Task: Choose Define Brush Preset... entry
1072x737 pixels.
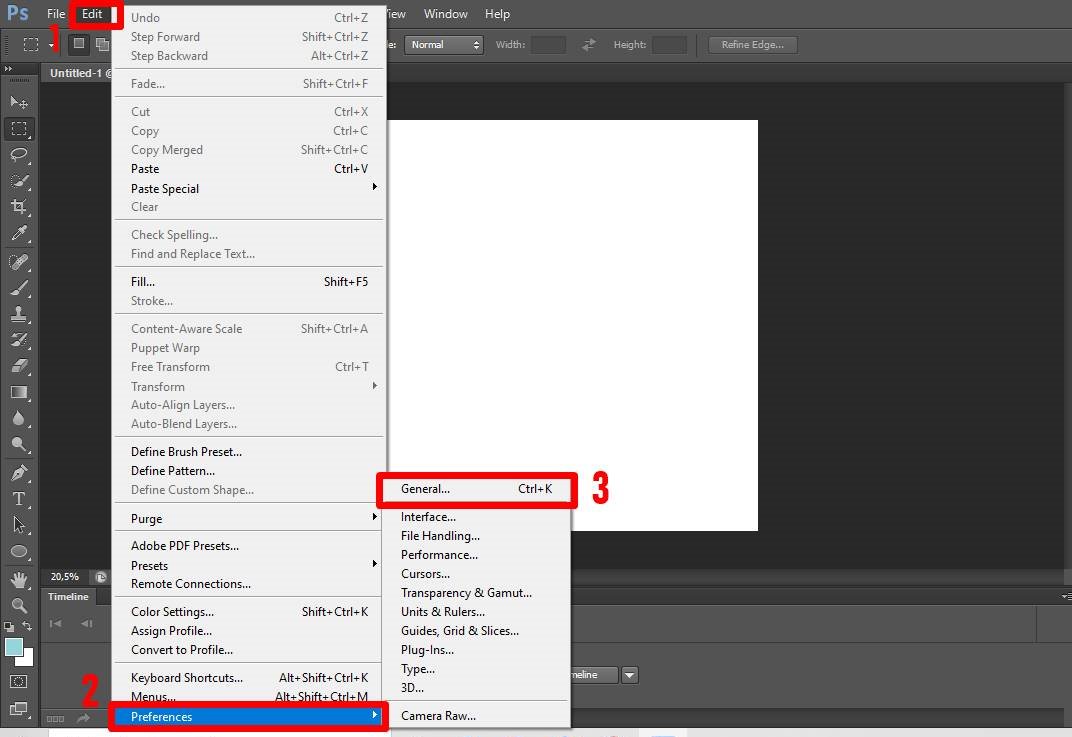Action: coord(249,452)
